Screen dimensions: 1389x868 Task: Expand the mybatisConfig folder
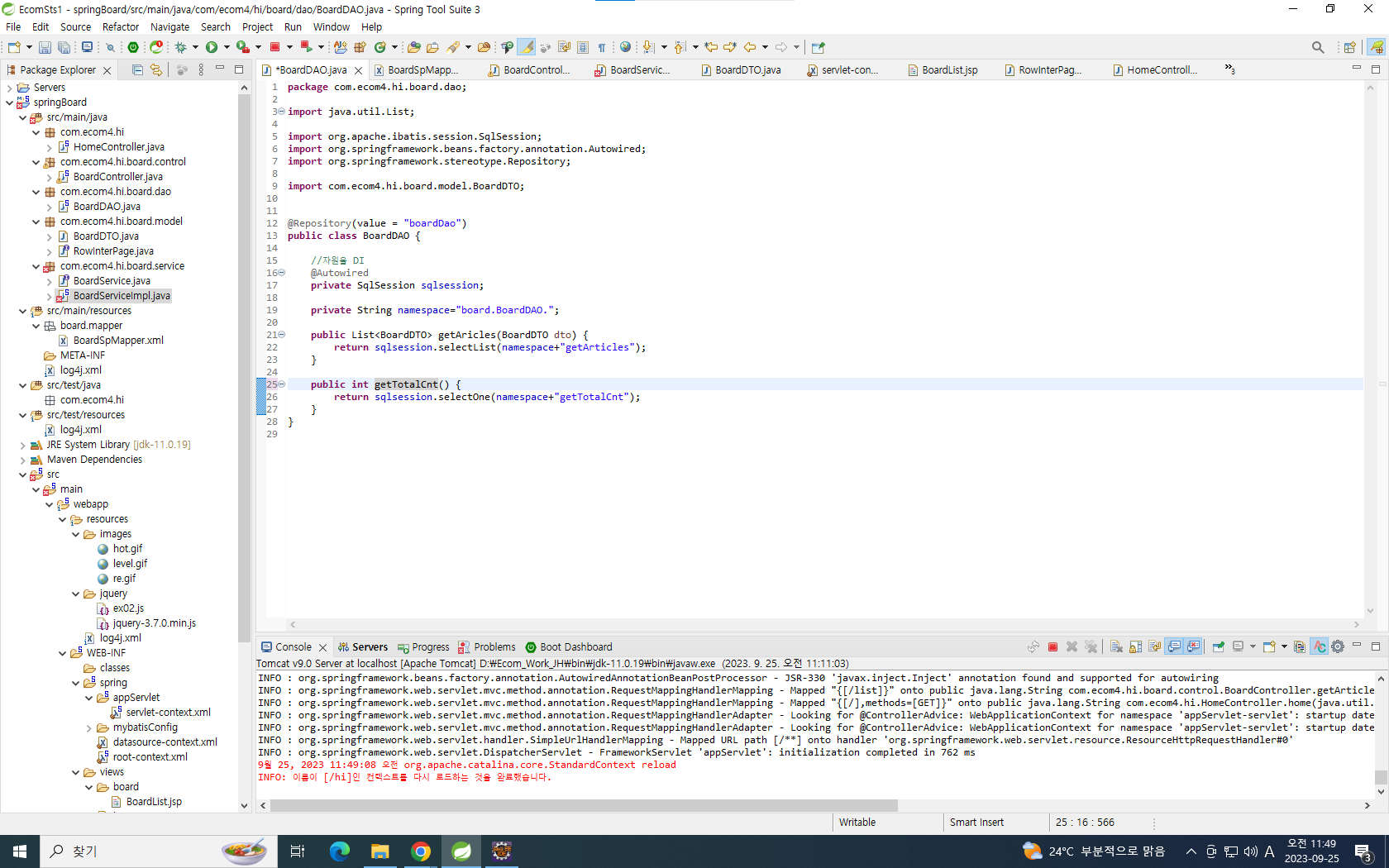click(88, 727)
